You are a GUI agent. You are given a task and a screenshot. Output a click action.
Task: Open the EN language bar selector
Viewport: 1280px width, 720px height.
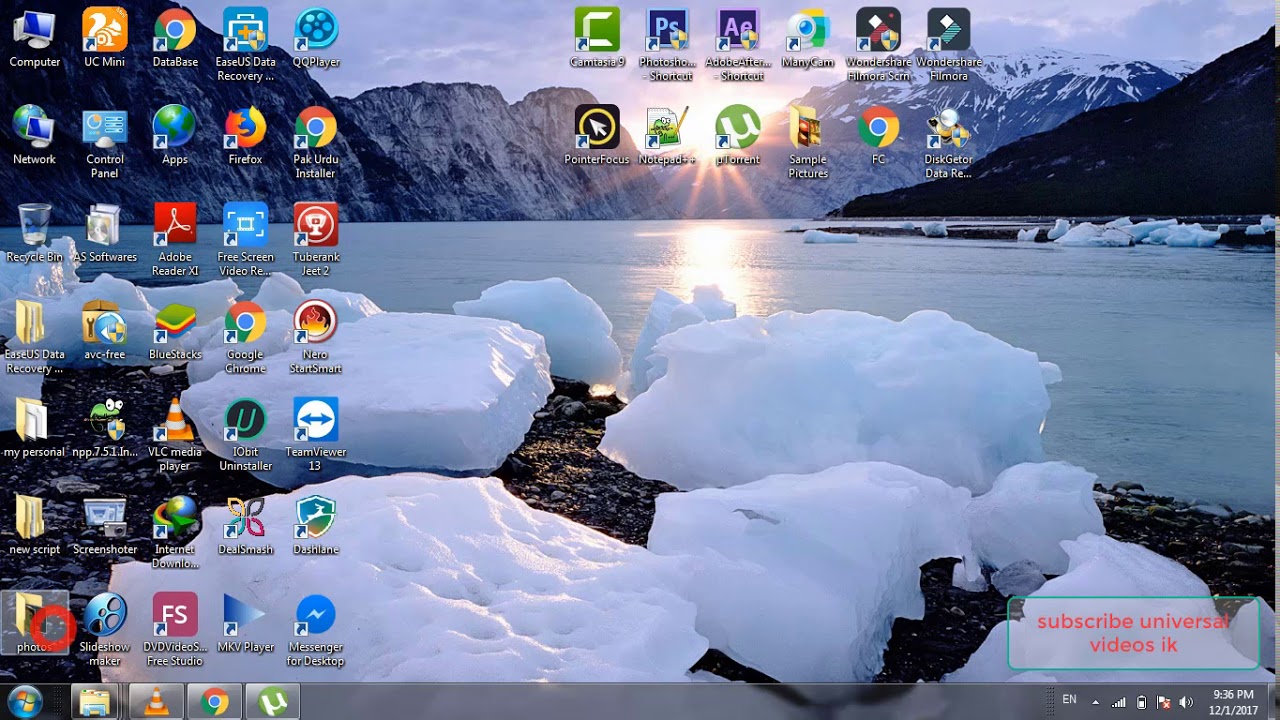pos(1069,700)
